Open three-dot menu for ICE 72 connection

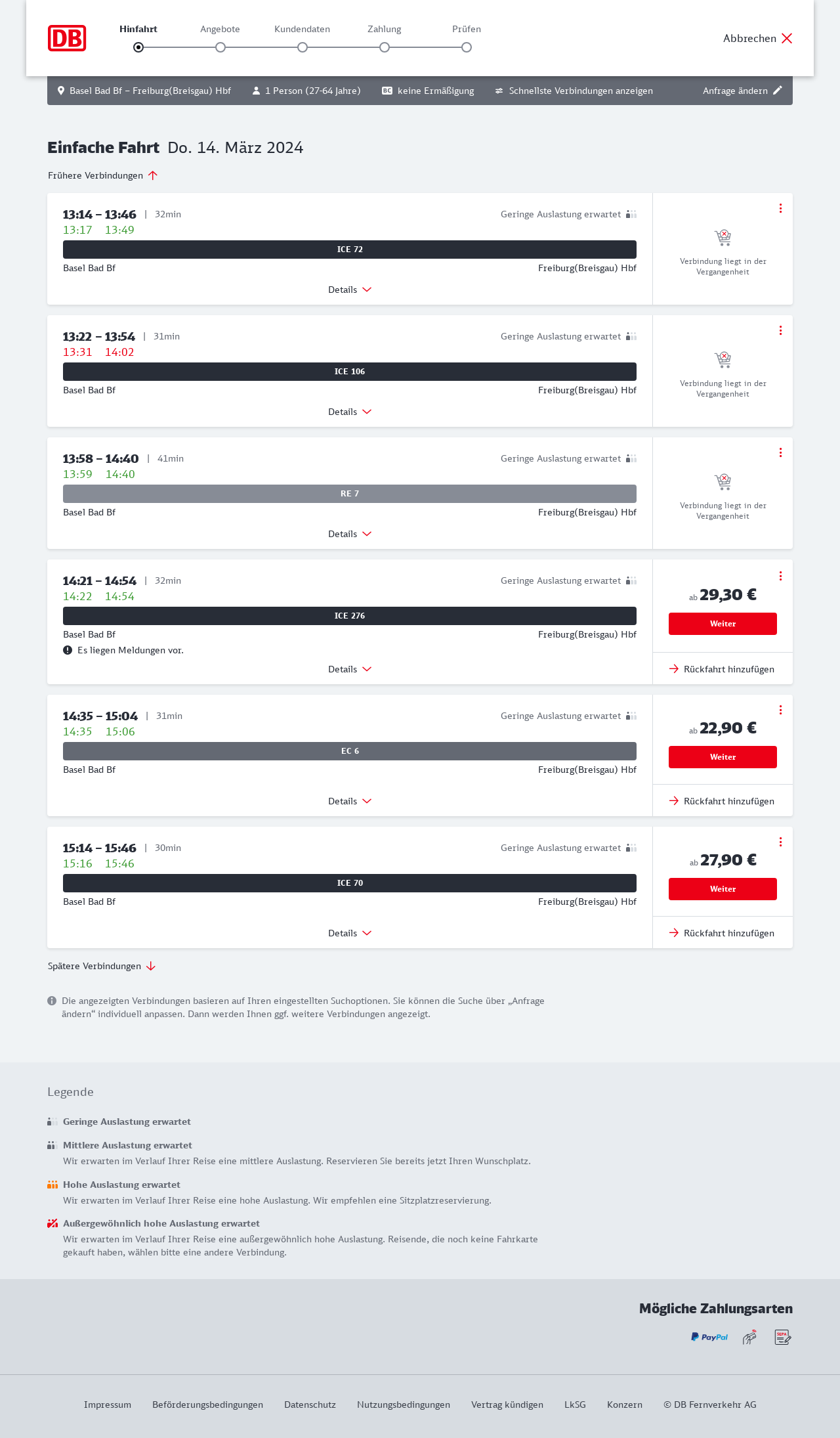coord(780,208)
